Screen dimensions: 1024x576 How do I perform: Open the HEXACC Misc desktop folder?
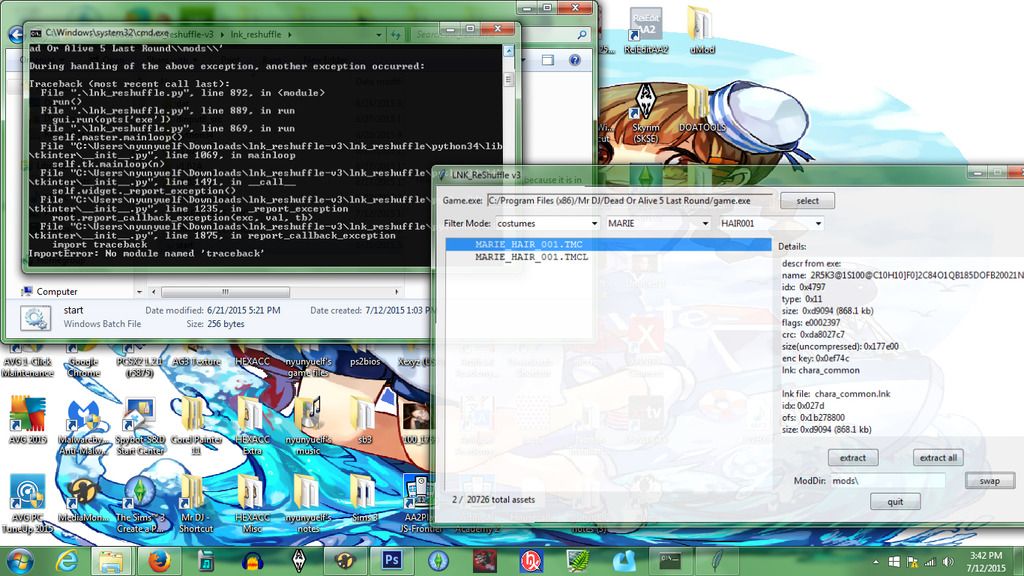pyautogui.click(x=252, y=504)
